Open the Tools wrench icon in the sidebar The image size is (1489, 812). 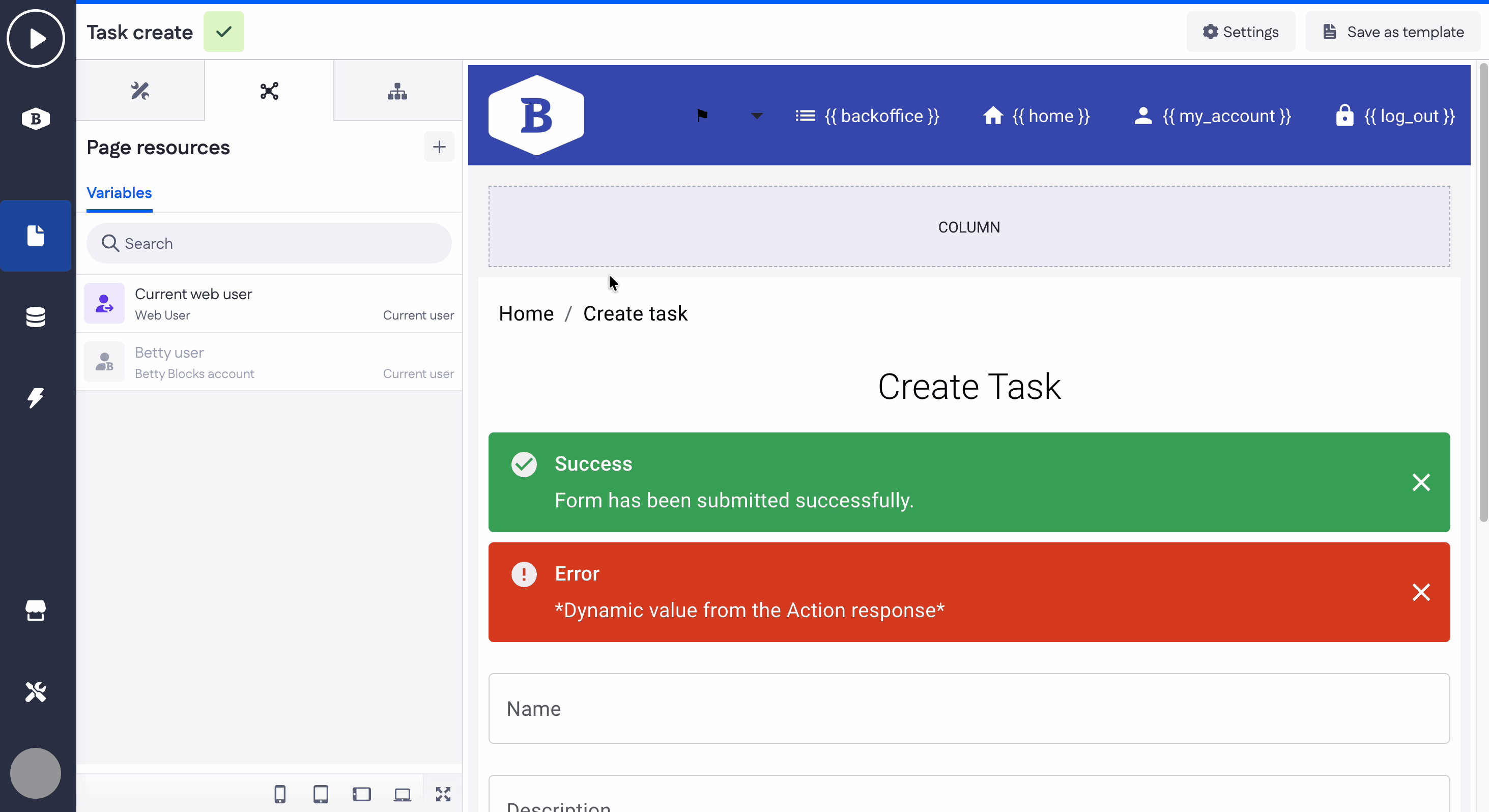[36, 691]
